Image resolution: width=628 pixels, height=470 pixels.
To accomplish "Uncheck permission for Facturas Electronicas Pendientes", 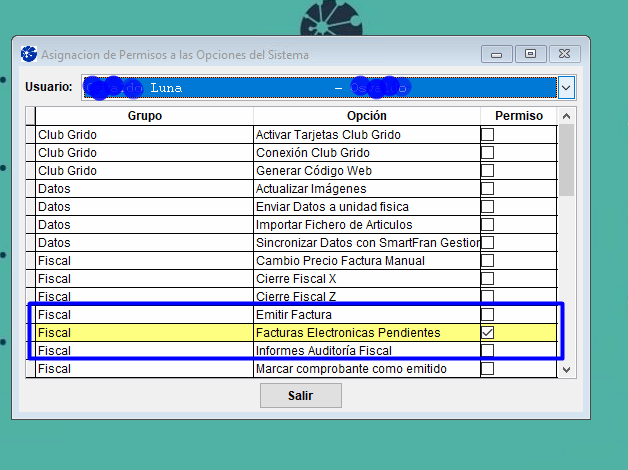I will (x=488, y=332).
